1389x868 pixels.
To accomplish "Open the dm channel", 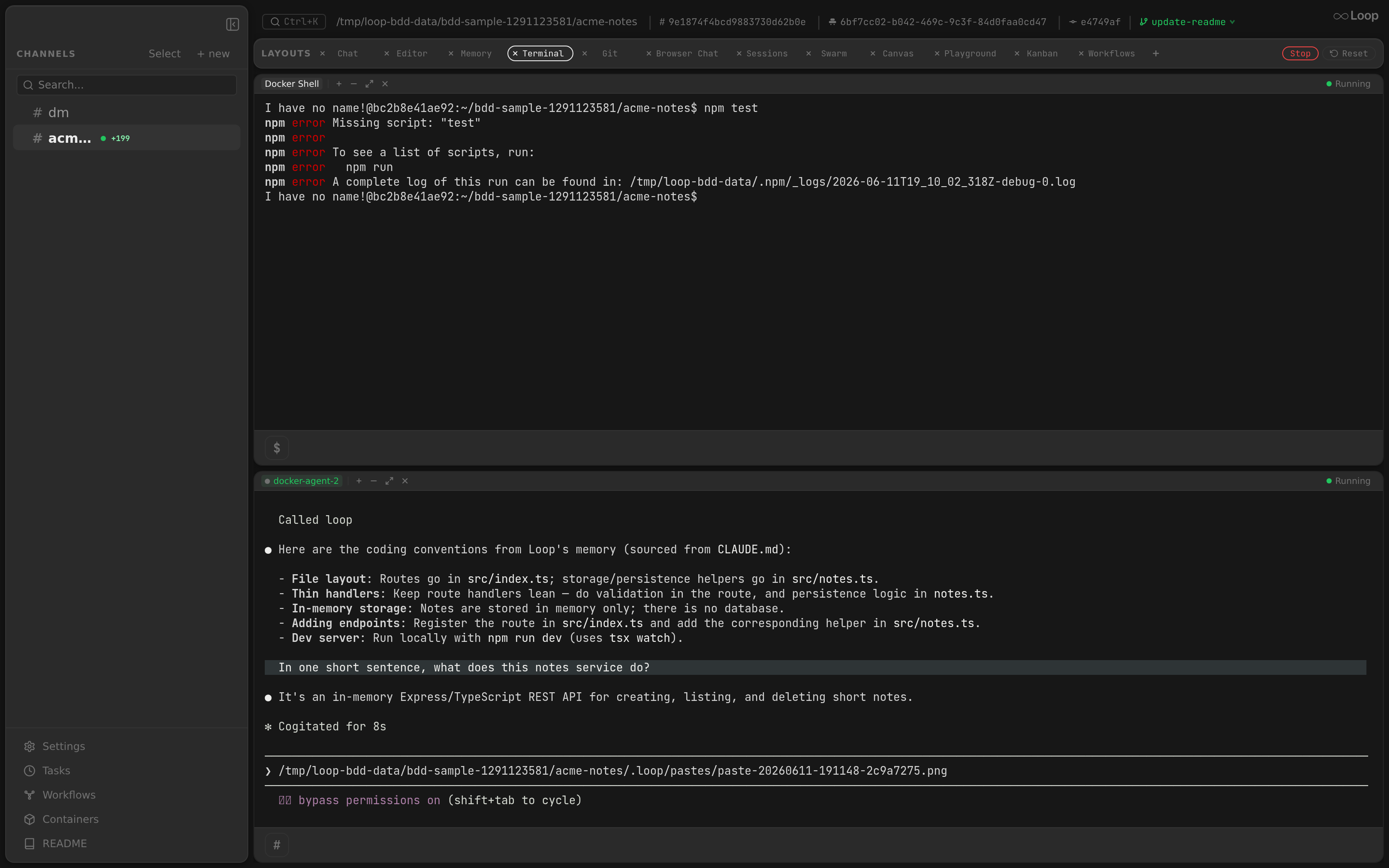I will (127, 112).
